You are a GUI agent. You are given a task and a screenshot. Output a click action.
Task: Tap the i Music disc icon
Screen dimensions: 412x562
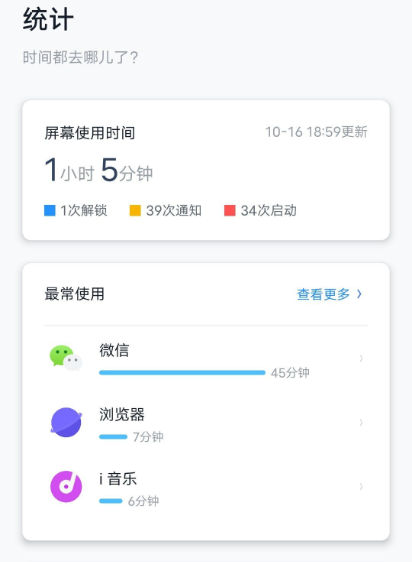pyautogui.click(x=66, y=486)
